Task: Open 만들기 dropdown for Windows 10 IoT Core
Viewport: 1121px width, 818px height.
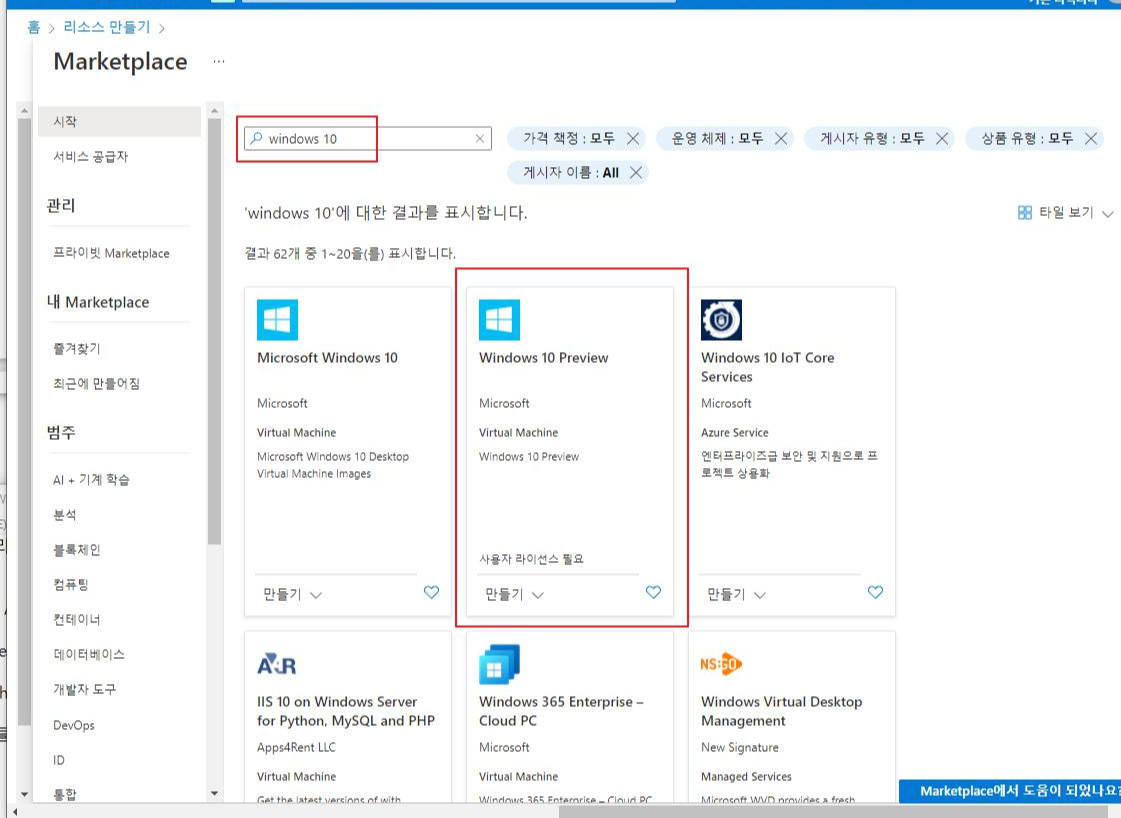Action: pyautogui.click(x=736, y=595)
